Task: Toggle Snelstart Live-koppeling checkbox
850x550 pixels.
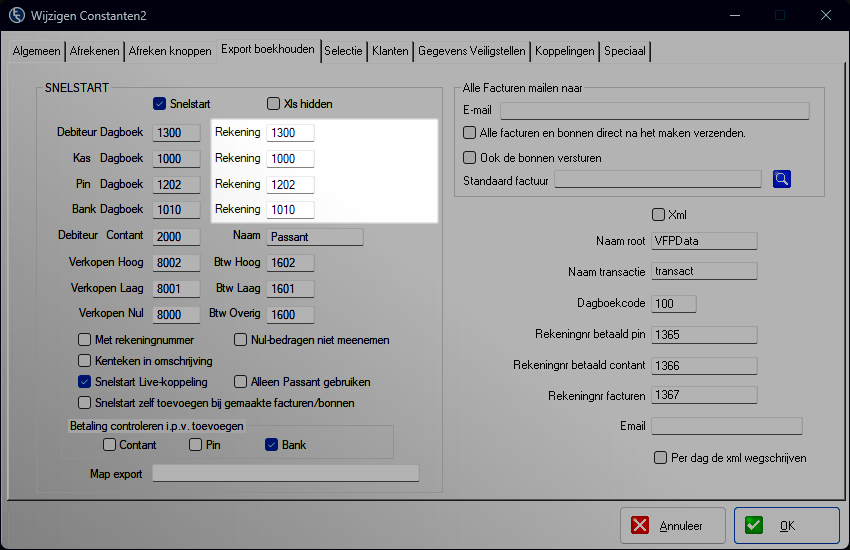Action: click(85, 382)
